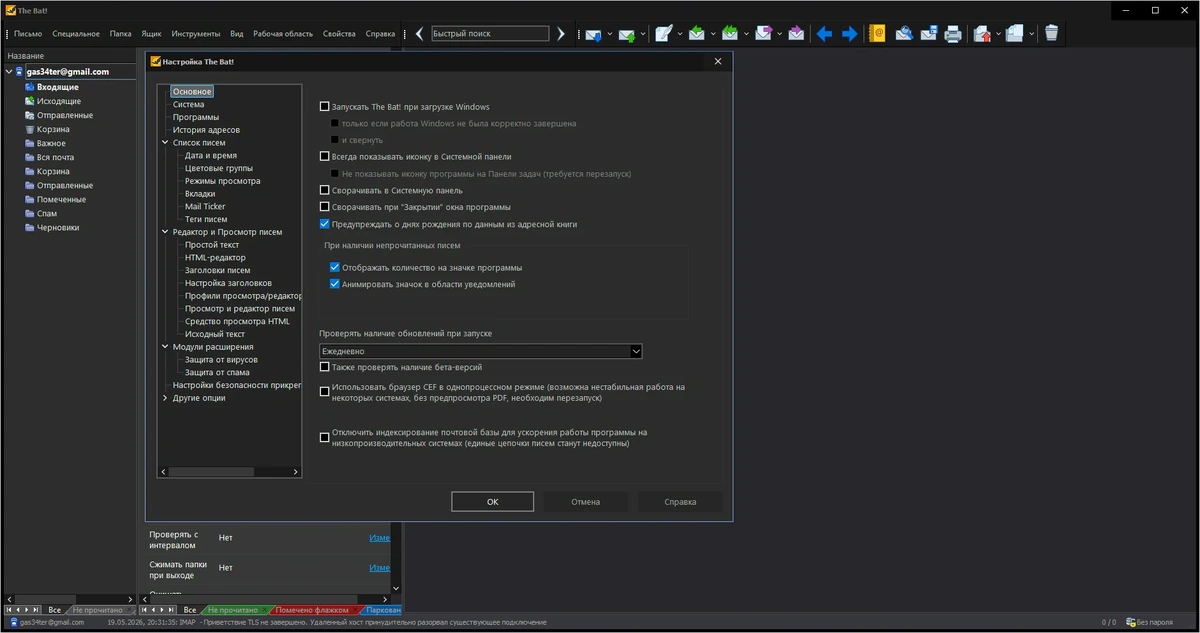Collapse 'Редактор и Просмотр писем' tree node
The width and height of the screenshot is (1200, 633).
click(x=165, y=232)
